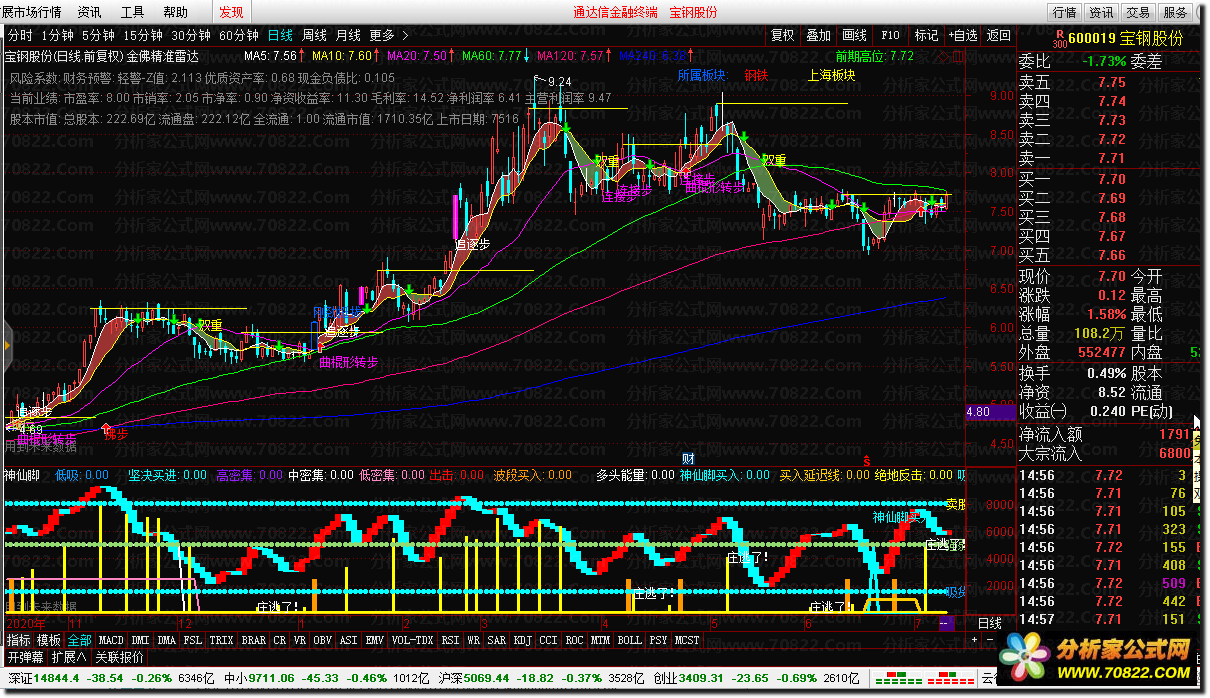Viewport: 1210px width, 698px height.
Task: Expand the 更多 periods dropdown
Action: (x=389, y=35)
